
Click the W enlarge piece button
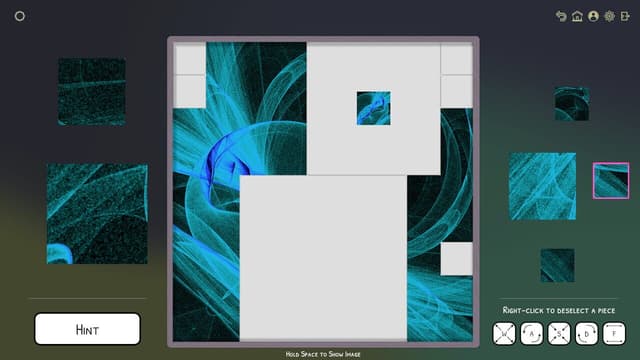[x=504, y=333]
